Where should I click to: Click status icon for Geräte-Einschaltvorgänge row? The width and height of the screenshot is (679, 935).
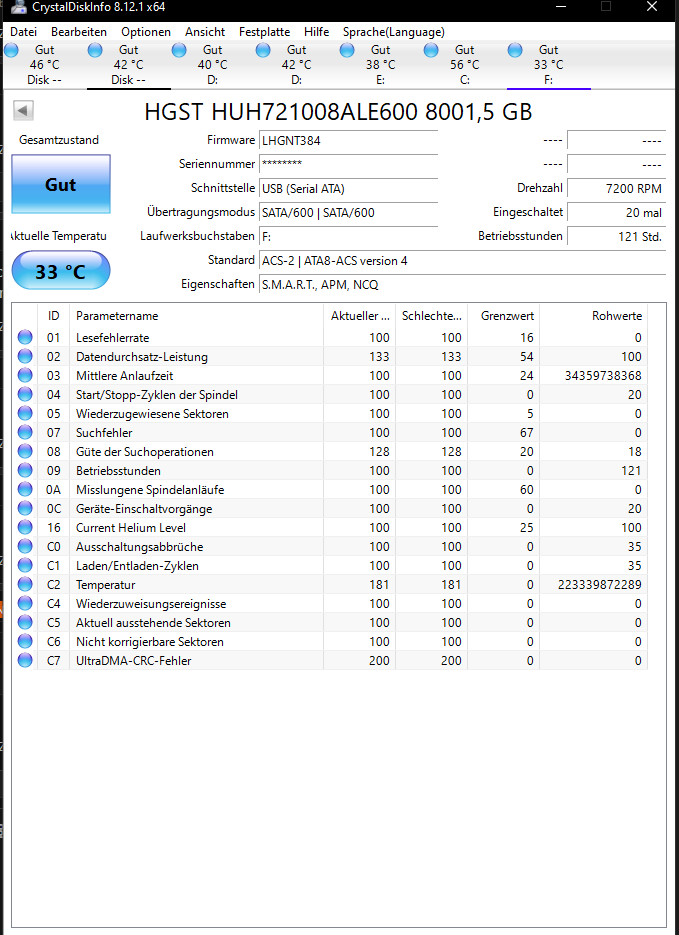coord(25,509)
